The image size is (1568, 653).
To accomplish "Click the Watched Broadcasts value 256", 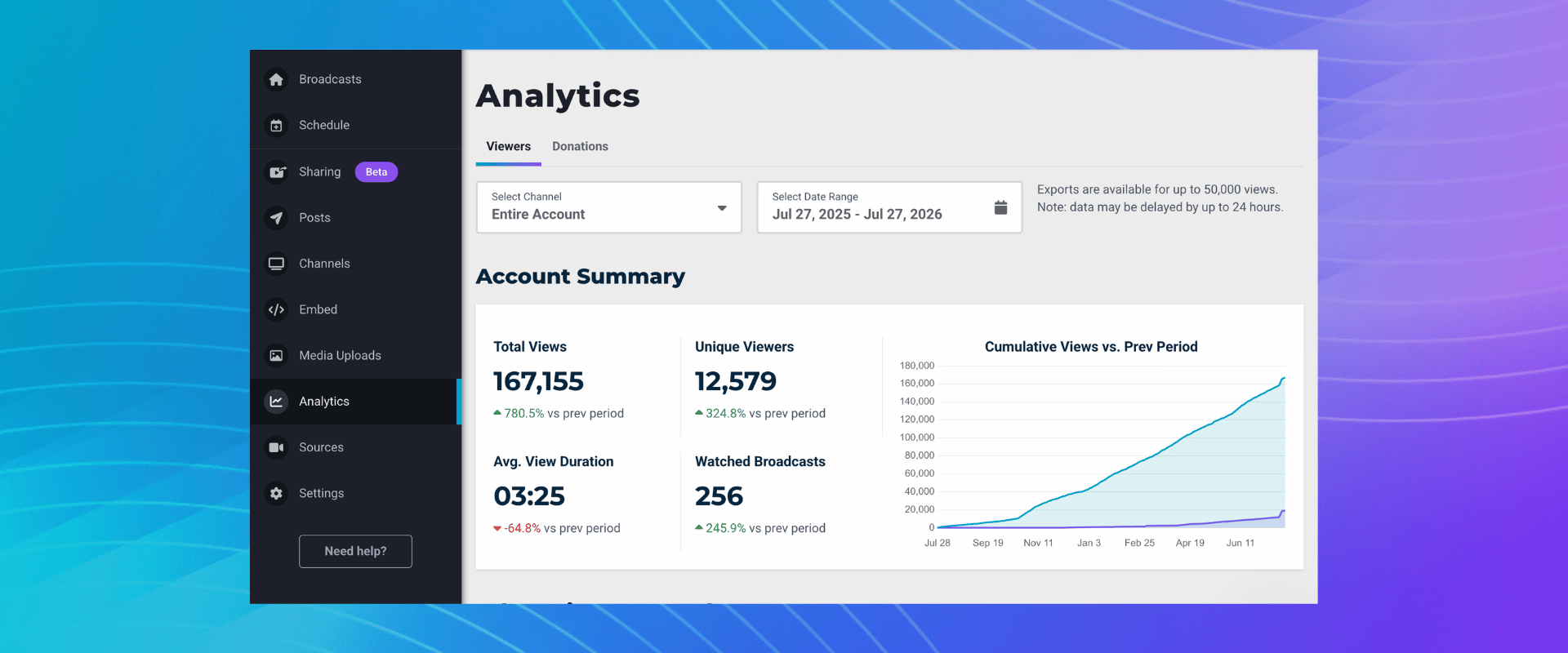I will coord(719,496).
